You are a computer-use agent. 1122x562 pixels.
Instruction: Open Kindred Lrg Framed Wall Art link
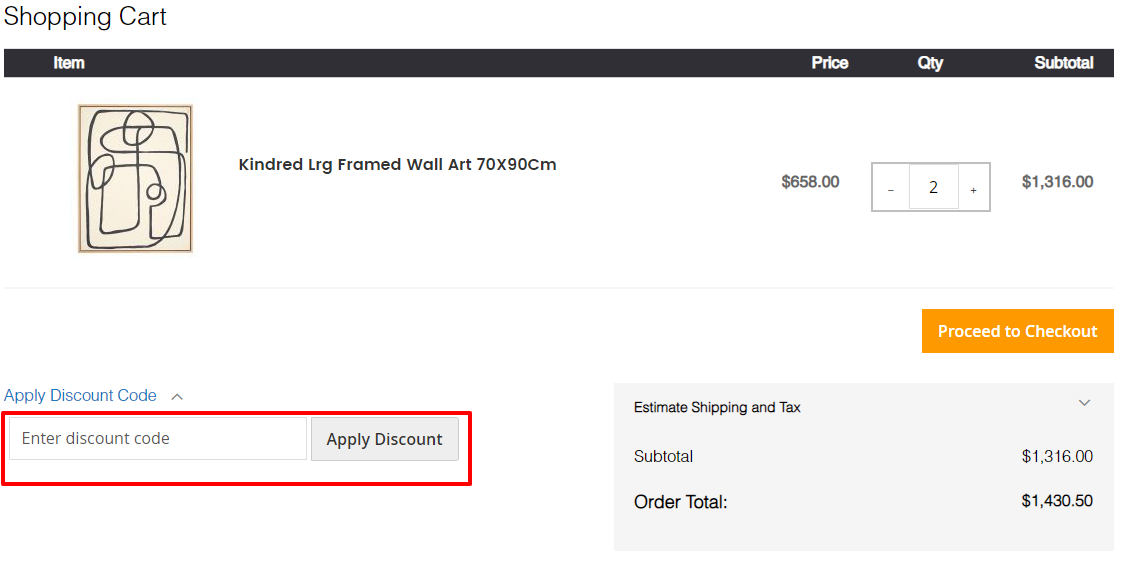(397, 165)
